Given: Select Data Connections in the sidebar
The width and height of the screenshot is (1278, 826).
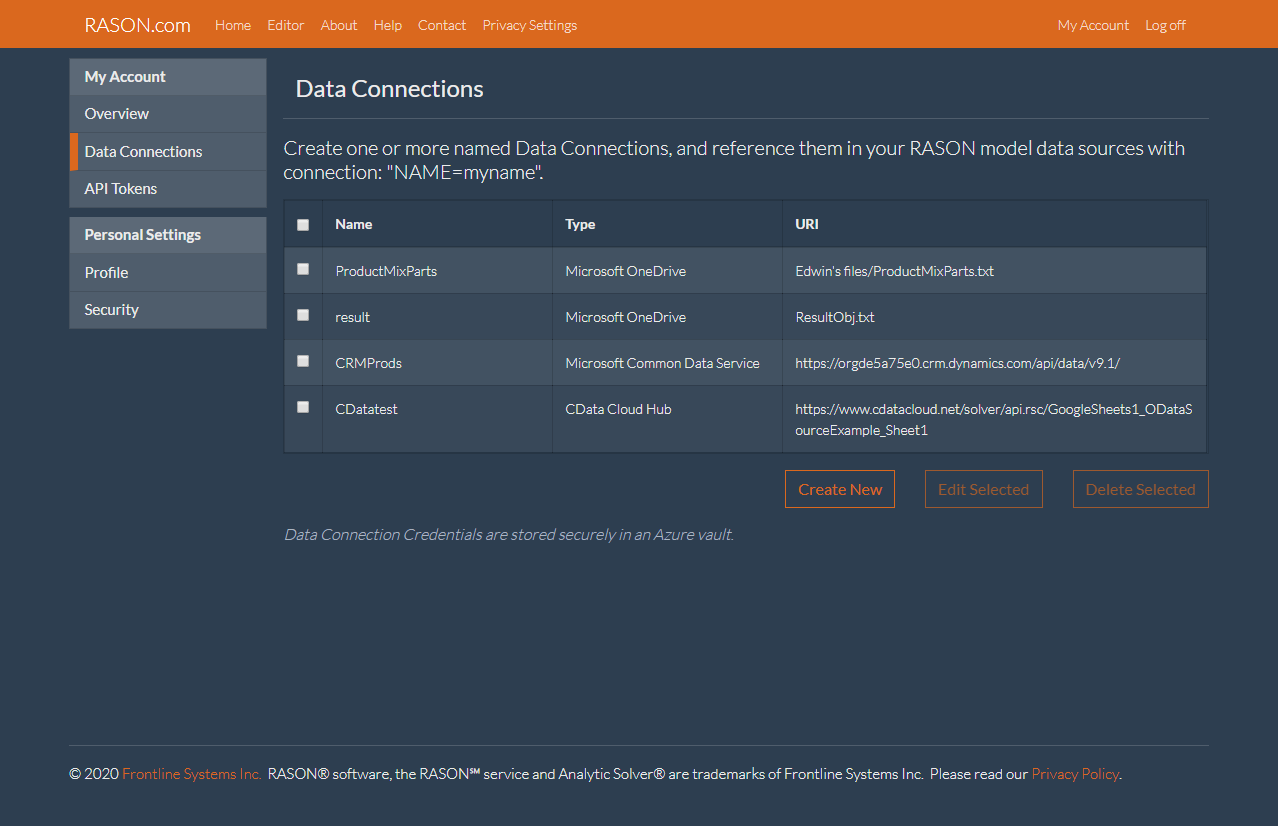Looking at the screenshot, I should click(144, 152).
